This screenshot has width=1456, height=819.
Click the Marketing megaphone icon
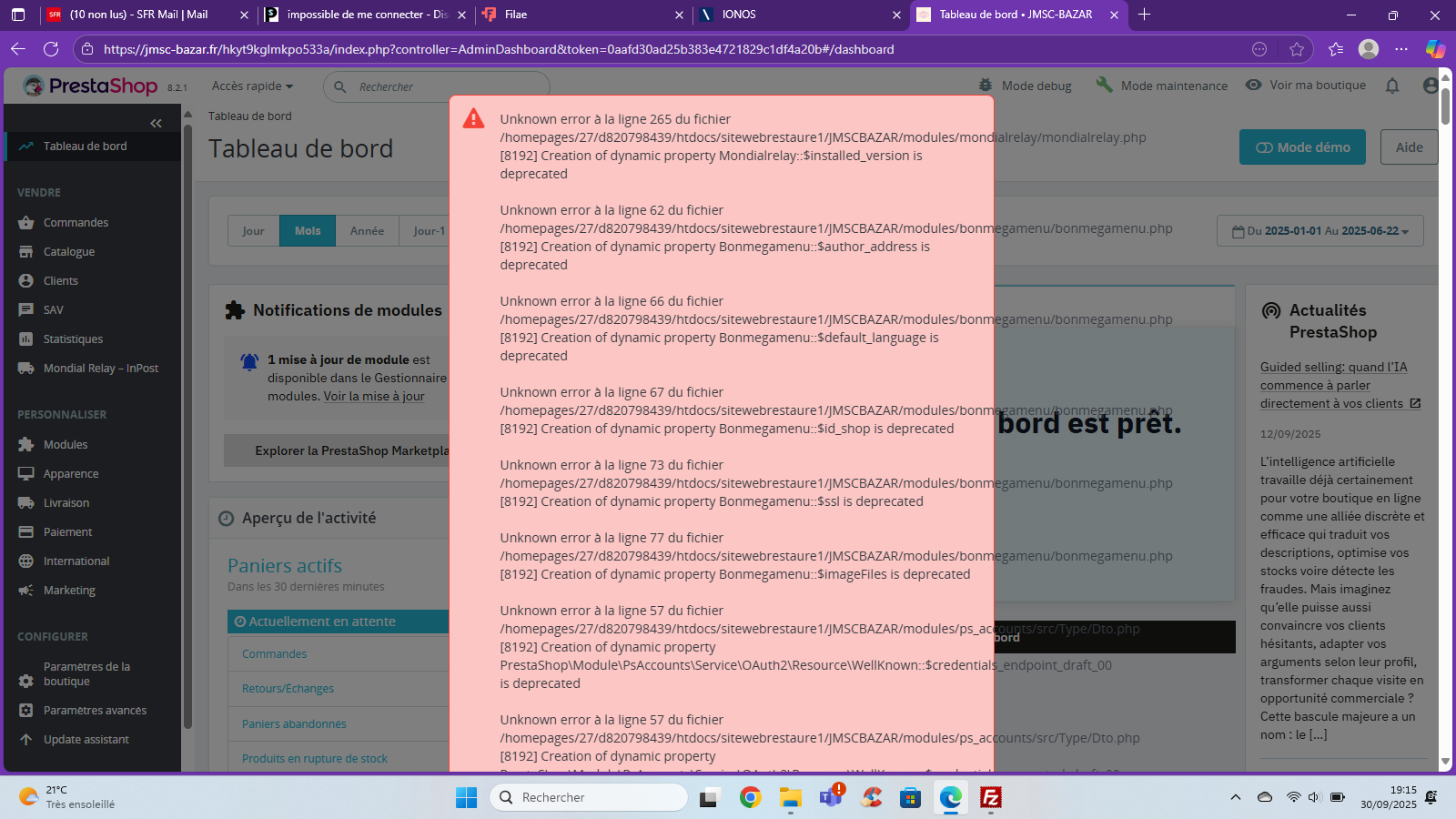(25, 590)
